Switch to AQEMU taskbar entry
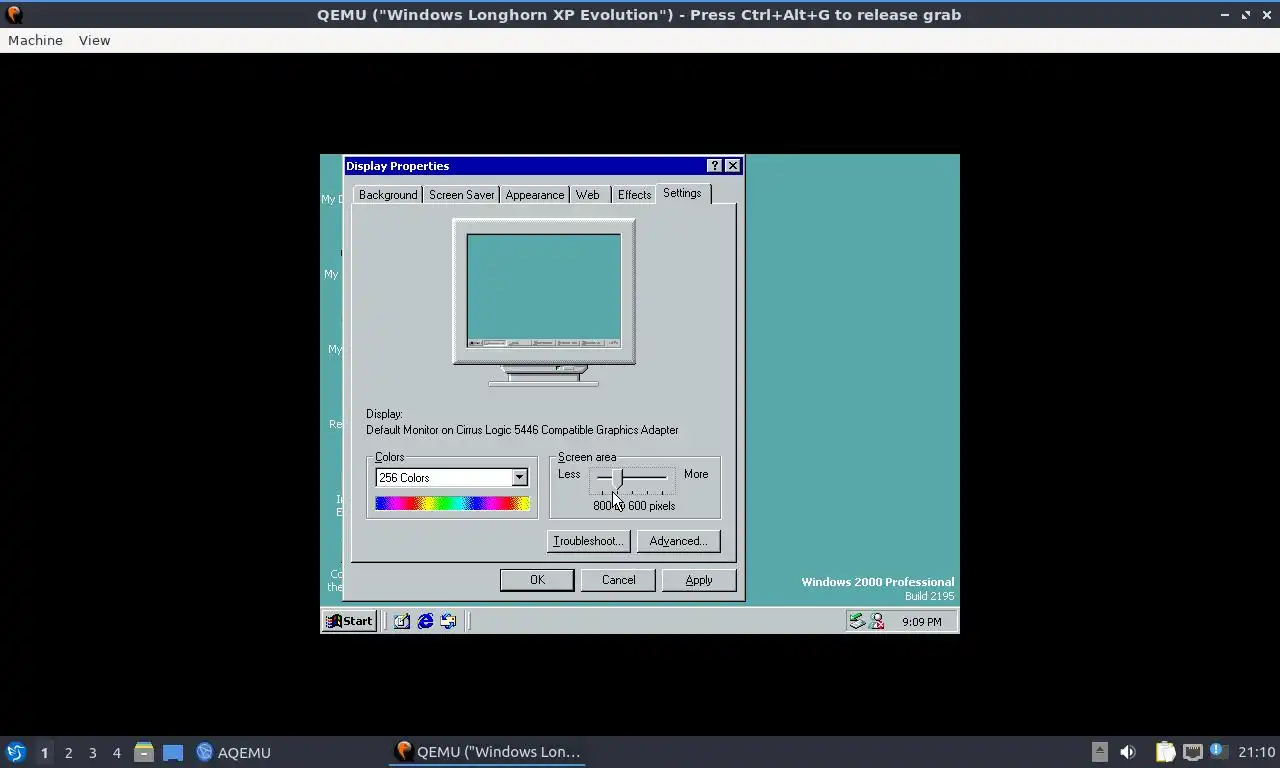1280x768 pixels. pyautogui.click(x=234, y=752)
